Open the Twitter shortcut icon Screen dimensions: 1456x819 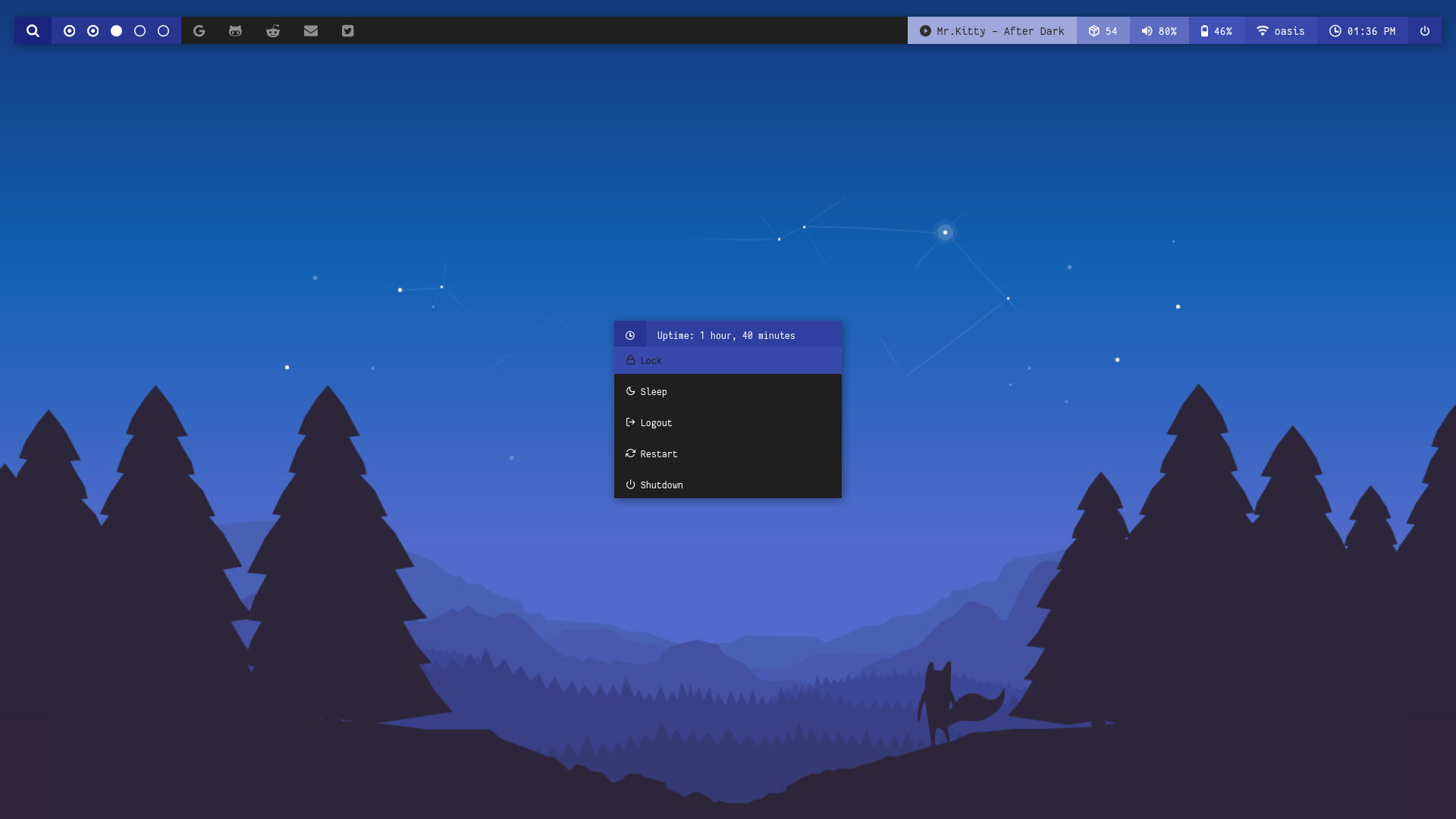tap(348, 31)
